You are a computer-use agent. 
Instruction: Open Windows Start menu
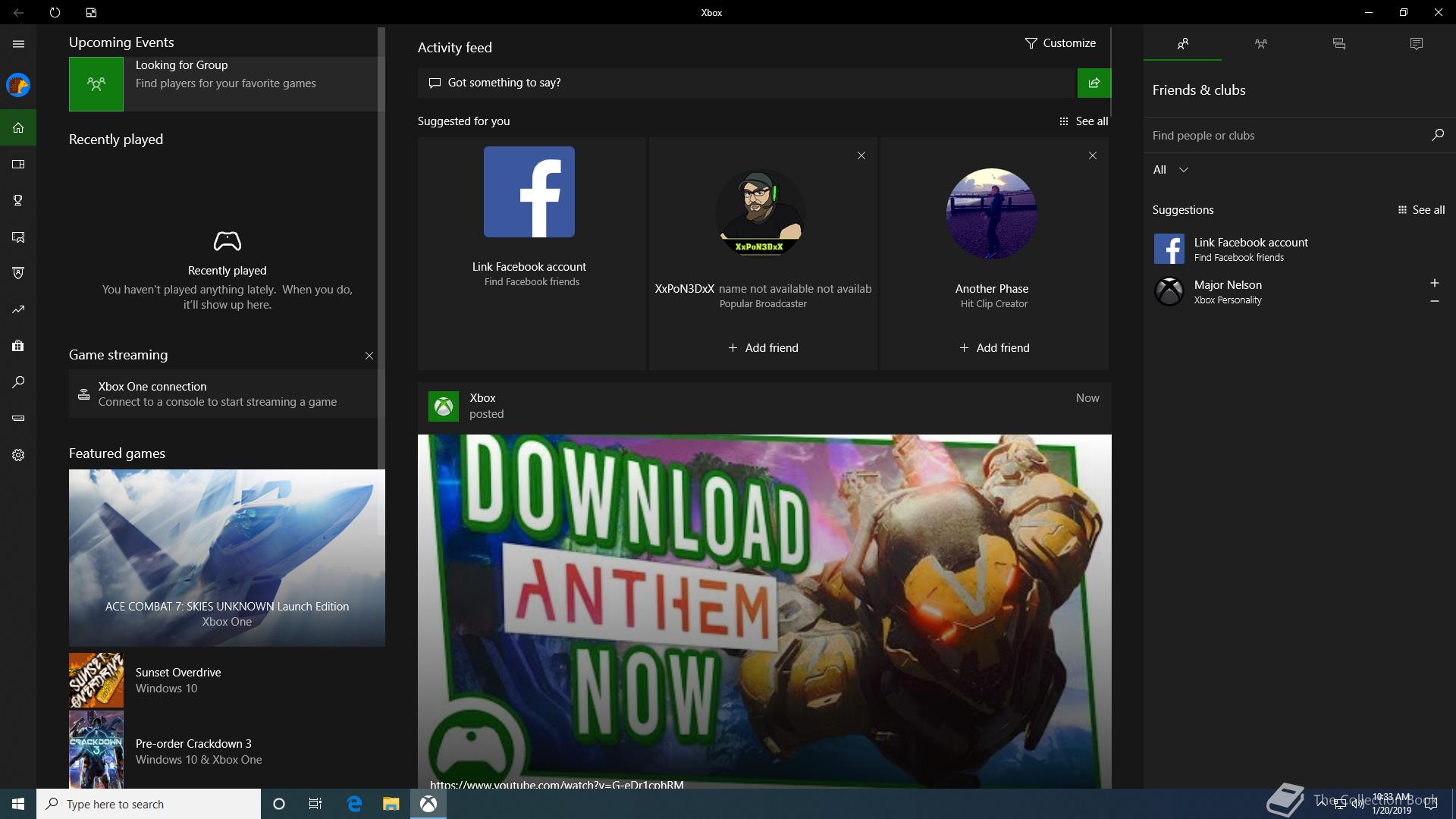tap(18, 804)
